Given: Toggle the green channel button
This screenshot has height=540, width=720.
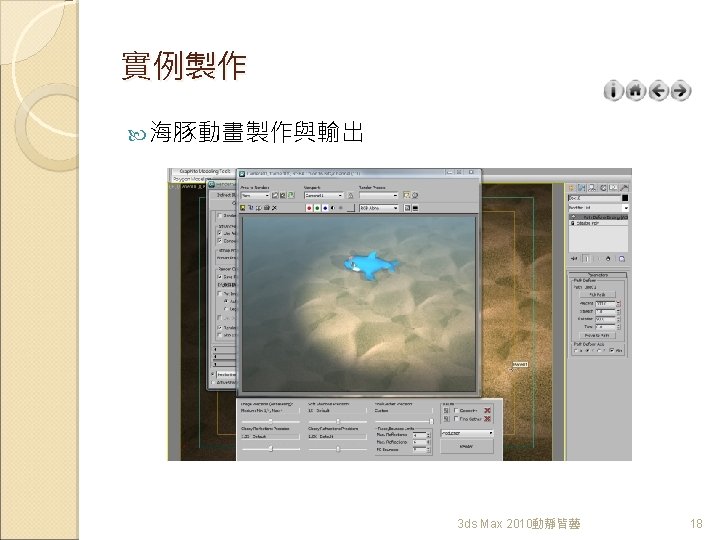Looking at the screenshot, I should click(317, 208).
